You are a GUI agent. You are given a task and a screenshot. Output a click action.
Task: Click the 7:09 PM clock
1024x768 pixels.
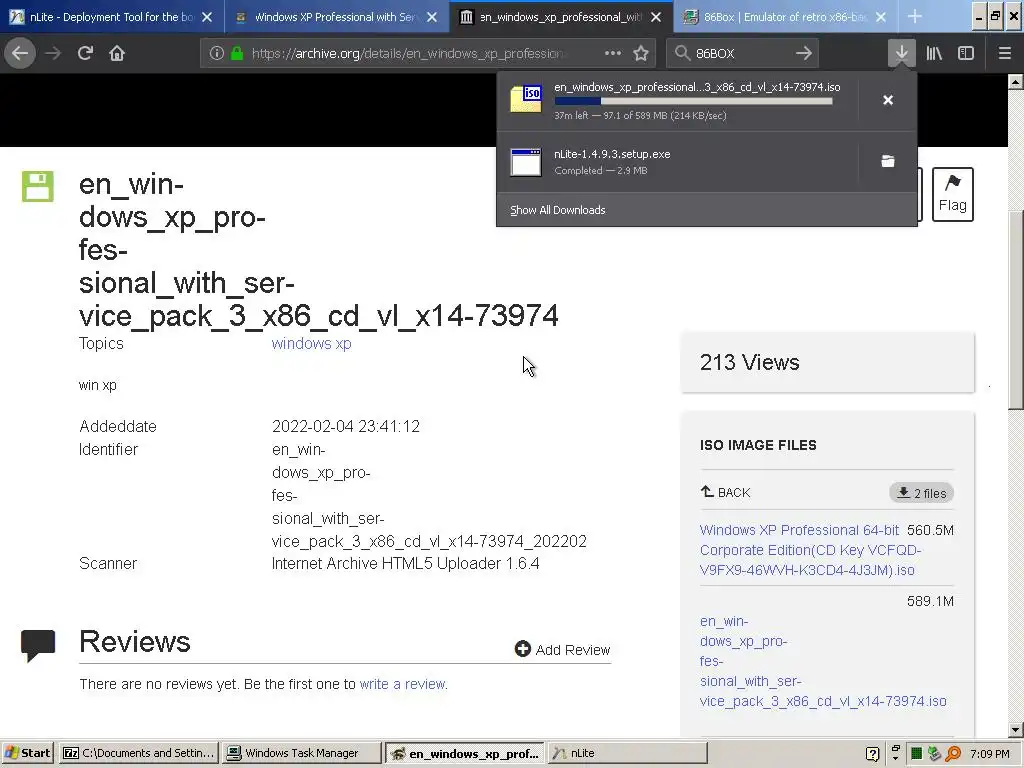(x=989, y=754)
